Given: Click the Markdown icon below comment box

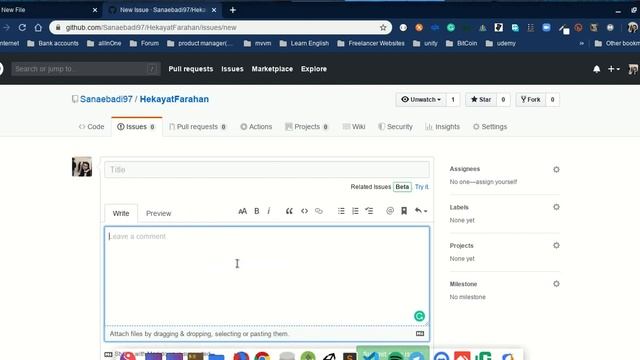Looking at the screenshot, I should click(420, 334).
